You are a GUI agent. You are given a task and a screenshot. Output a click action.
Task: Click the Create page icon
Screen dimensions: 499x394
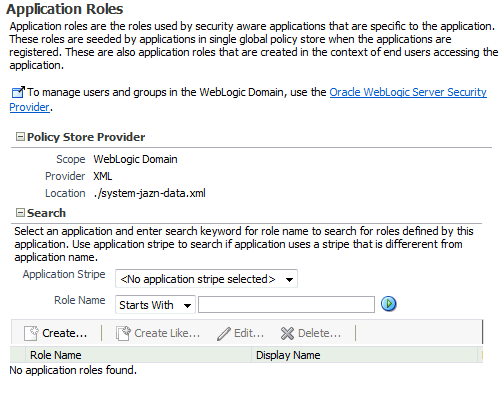click(31, 333)
